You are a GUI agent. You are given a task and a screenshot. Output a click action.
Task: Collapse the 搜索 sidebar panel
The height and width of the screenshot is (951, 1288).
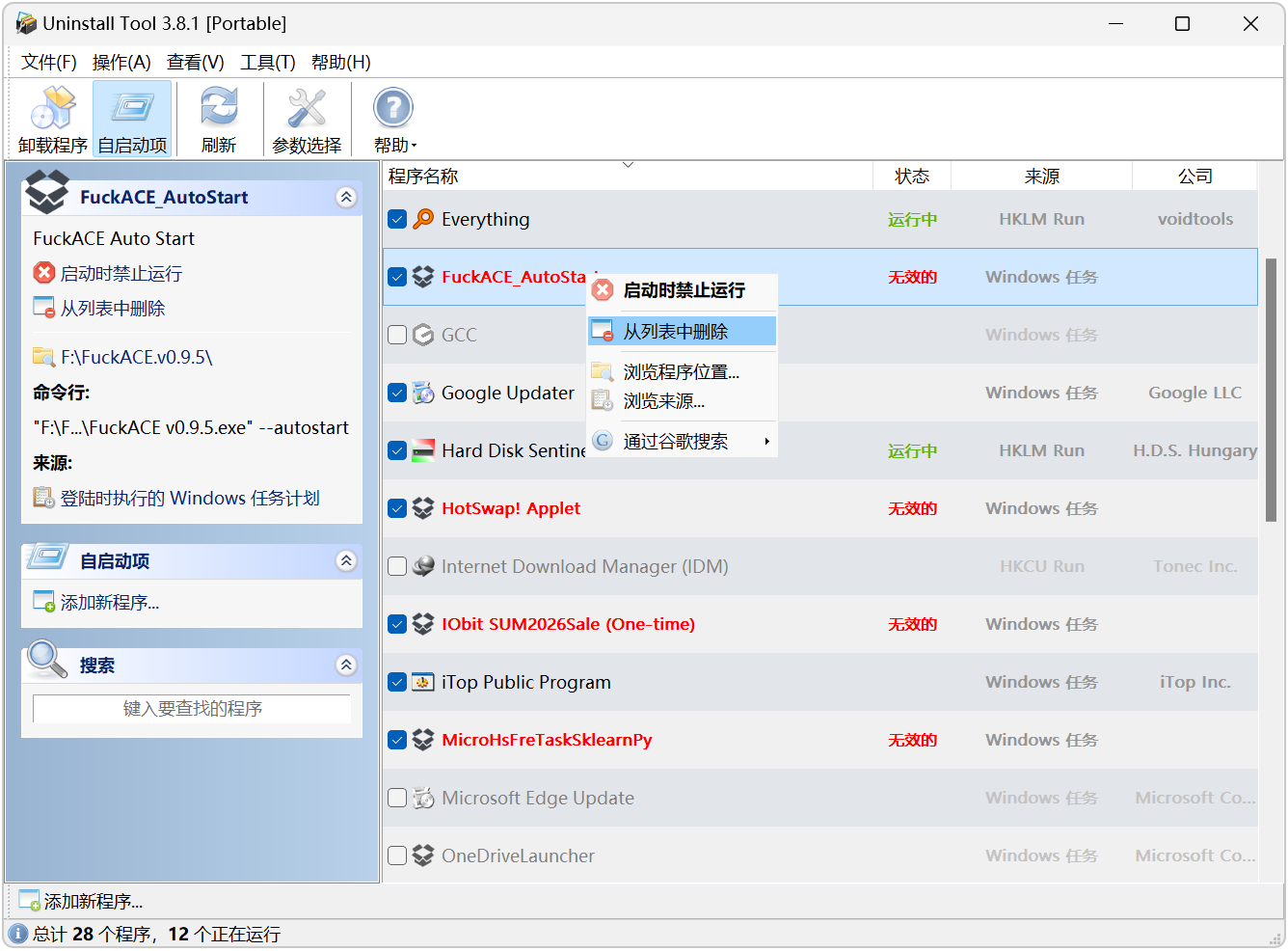[346, 665]
